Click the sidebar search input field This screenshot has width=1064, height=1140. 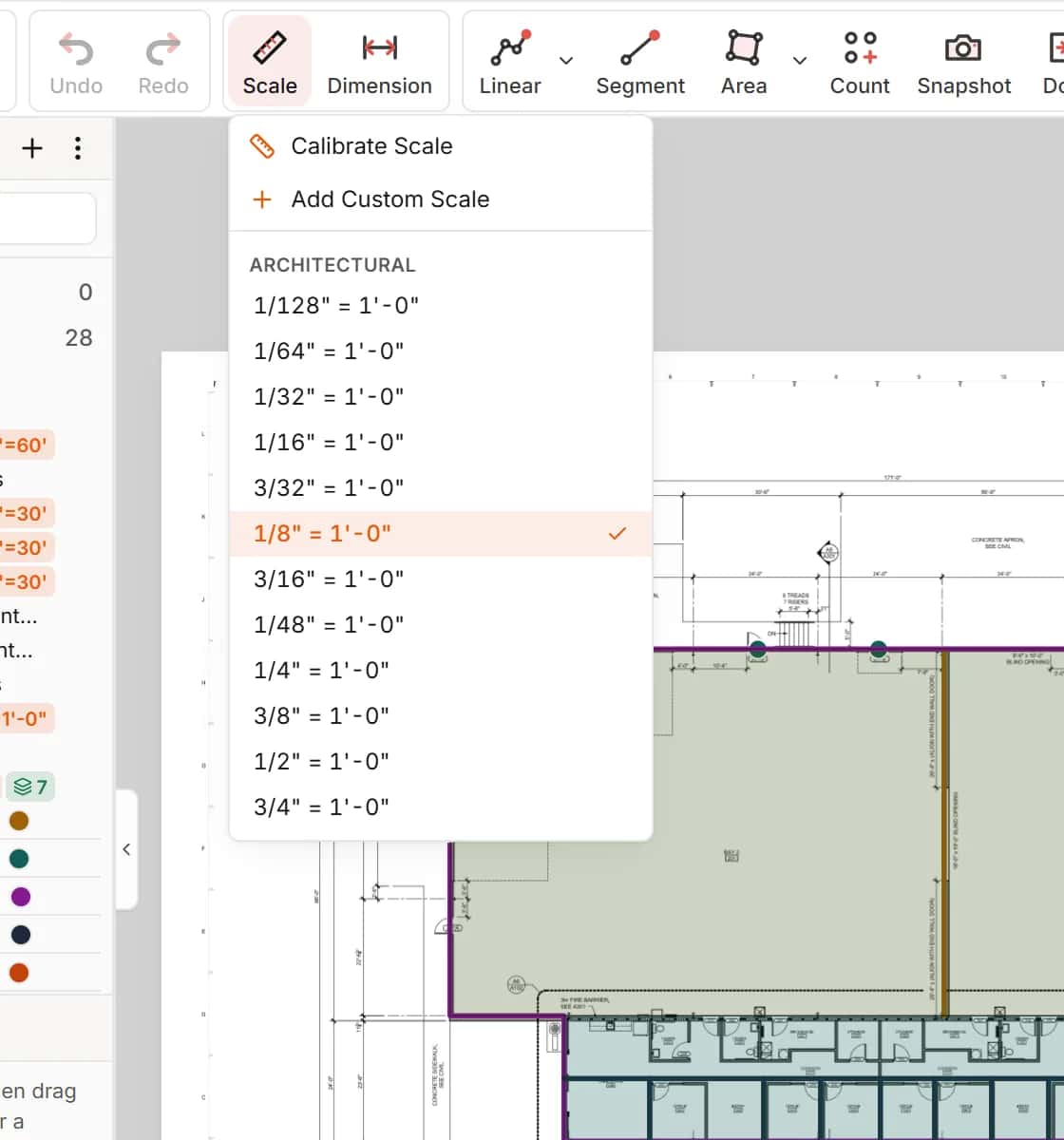[47, 218]
